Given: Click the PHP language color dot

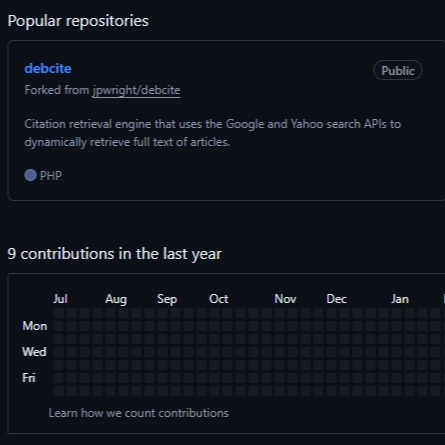Looking at the screenshot, I should 30,175.
